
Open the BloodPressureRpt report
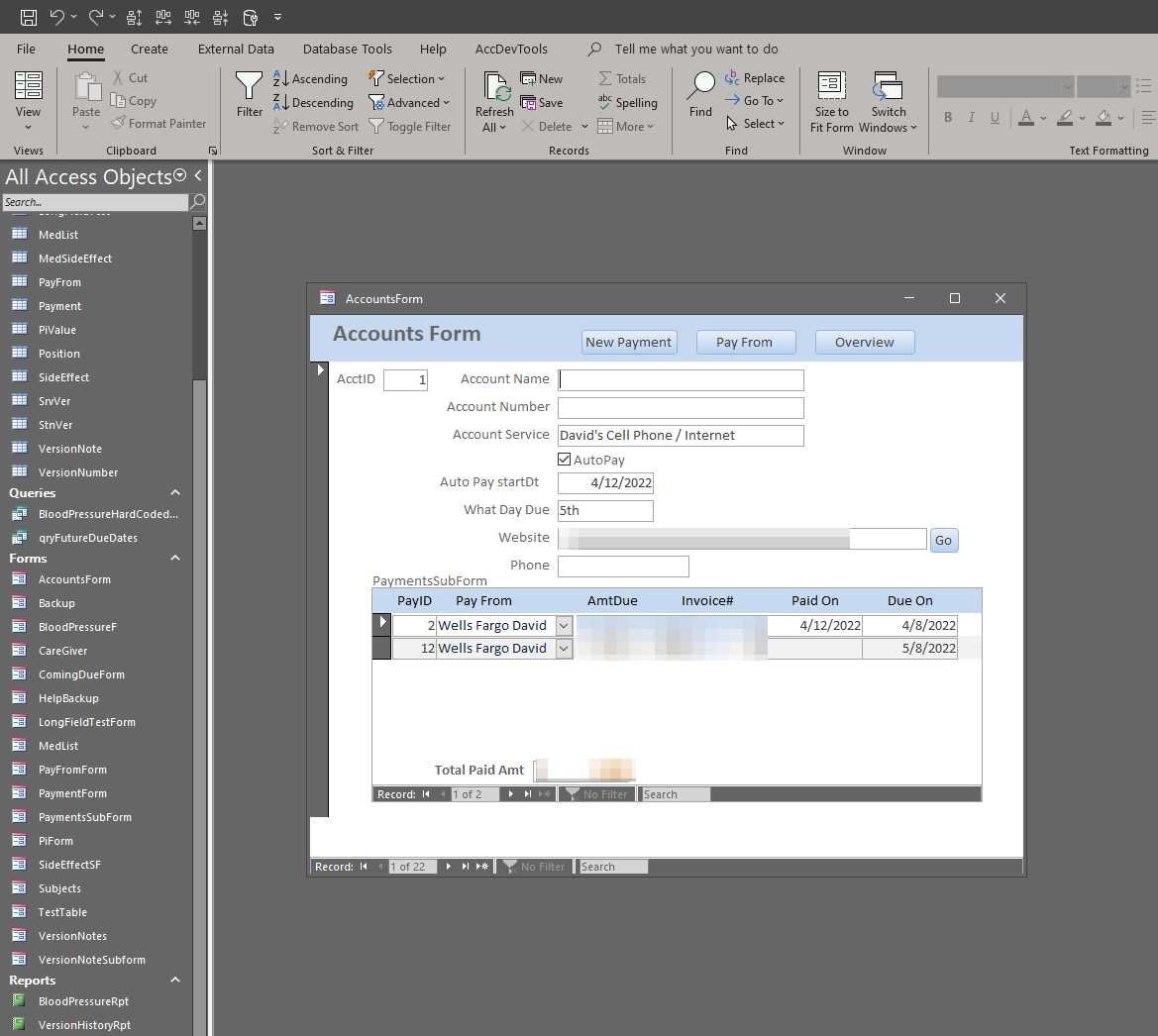(x=83, y=1001)
